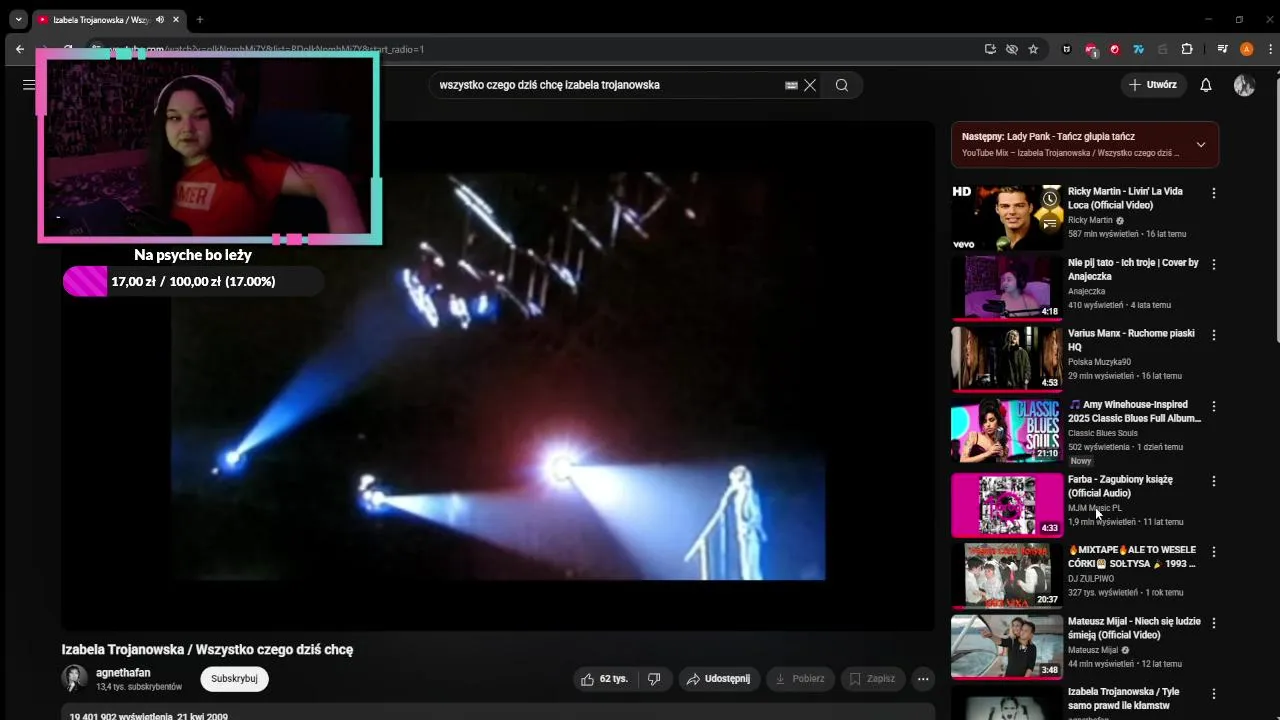Open the blue 7TV extension icon
This screenshot has width=1280, height=720.
(x=1138, y=49)
